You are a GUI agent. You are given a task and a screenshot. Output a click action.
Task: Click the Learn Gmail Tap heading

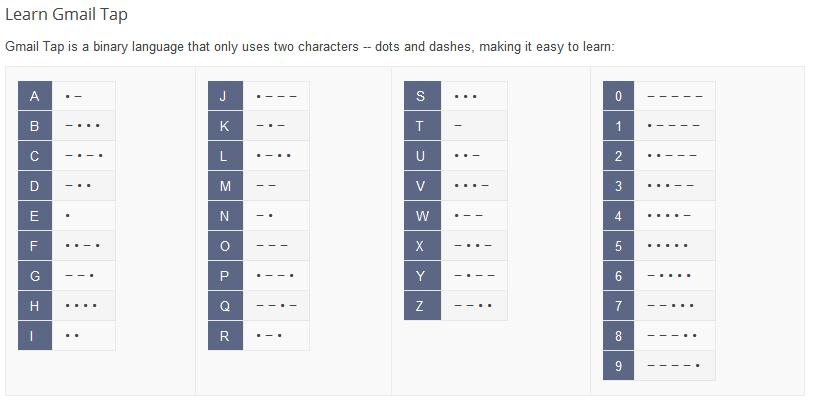66,15
